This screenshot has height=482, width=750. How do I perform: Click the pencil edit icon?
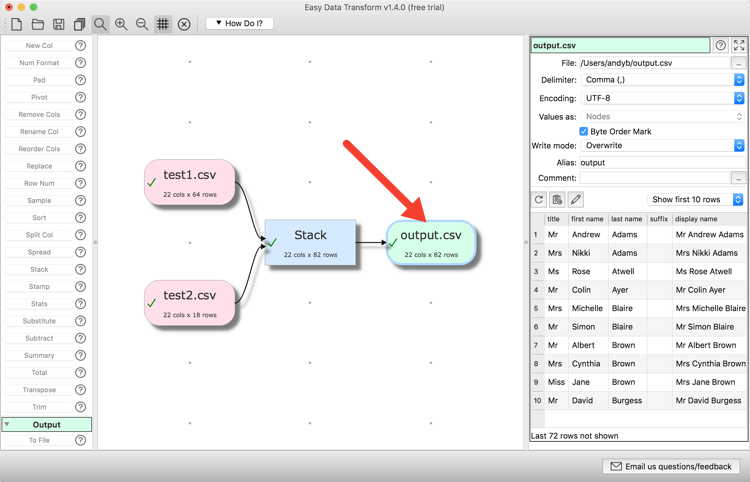576,200
